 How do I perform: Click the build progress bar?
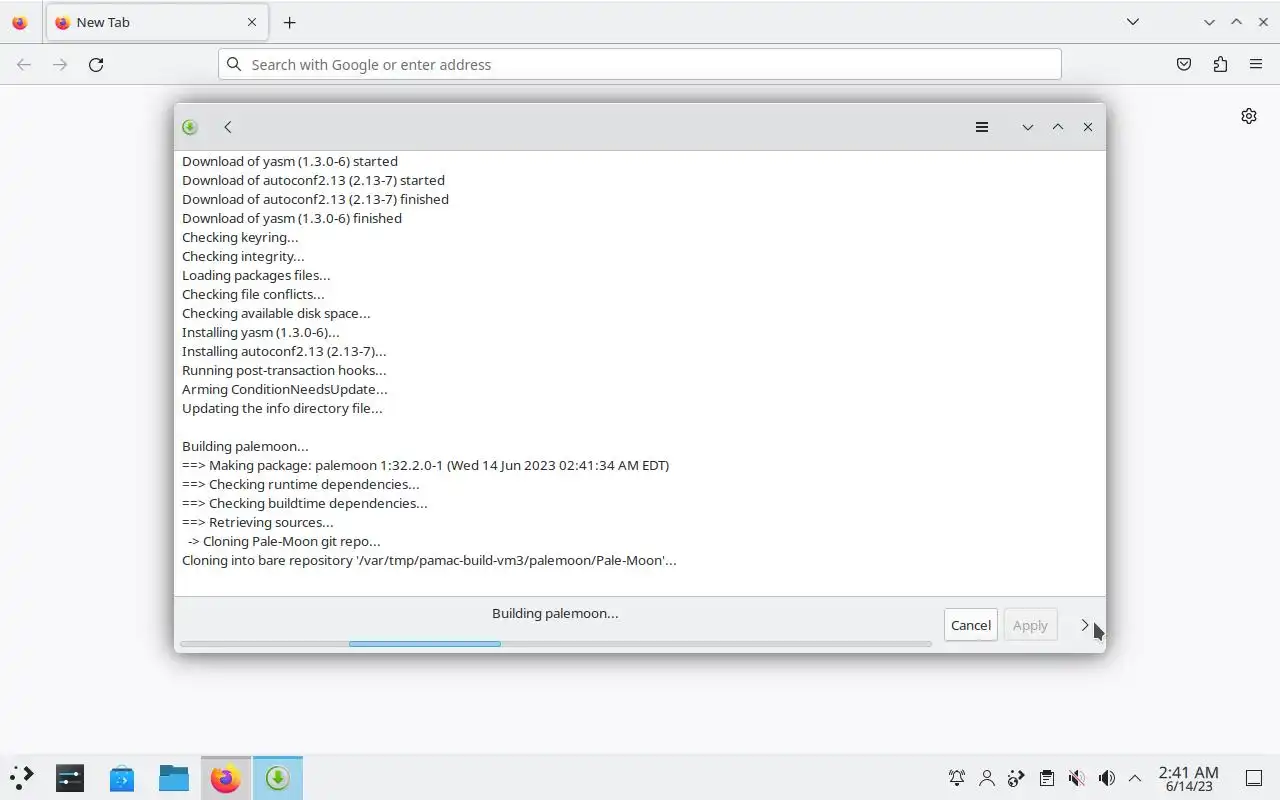(x=556, y=644)
